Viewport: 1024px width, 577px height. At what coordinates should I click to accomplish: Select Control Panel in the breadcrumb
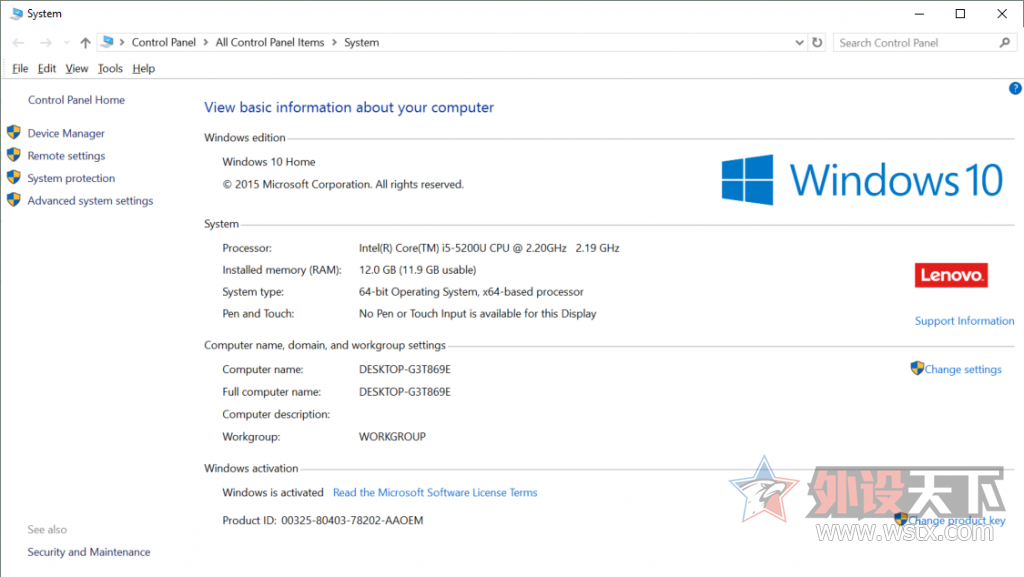pos(164,42)
